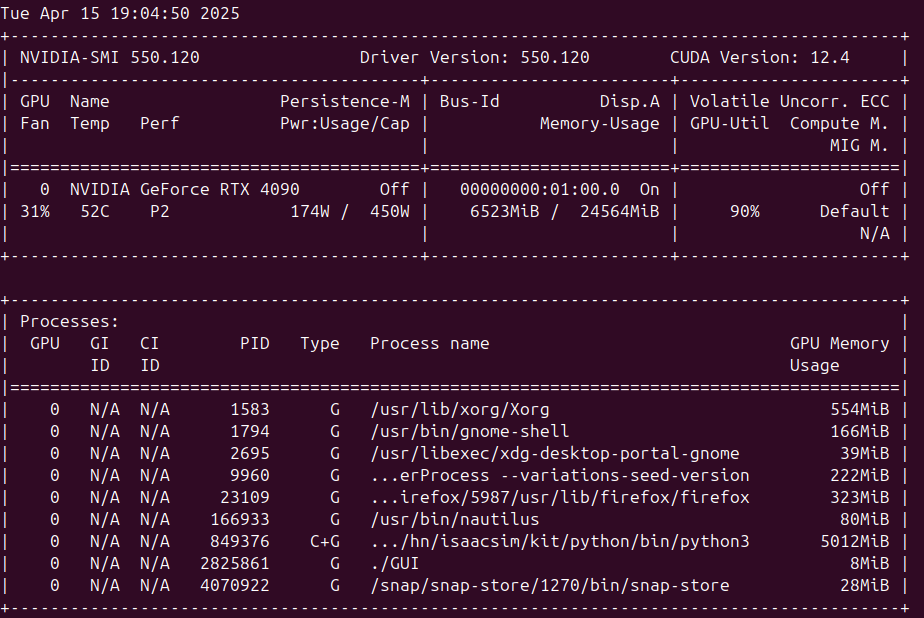
Task: Click the NVIDIA-SMI 550.120 version text
Action: pos(110,58)
